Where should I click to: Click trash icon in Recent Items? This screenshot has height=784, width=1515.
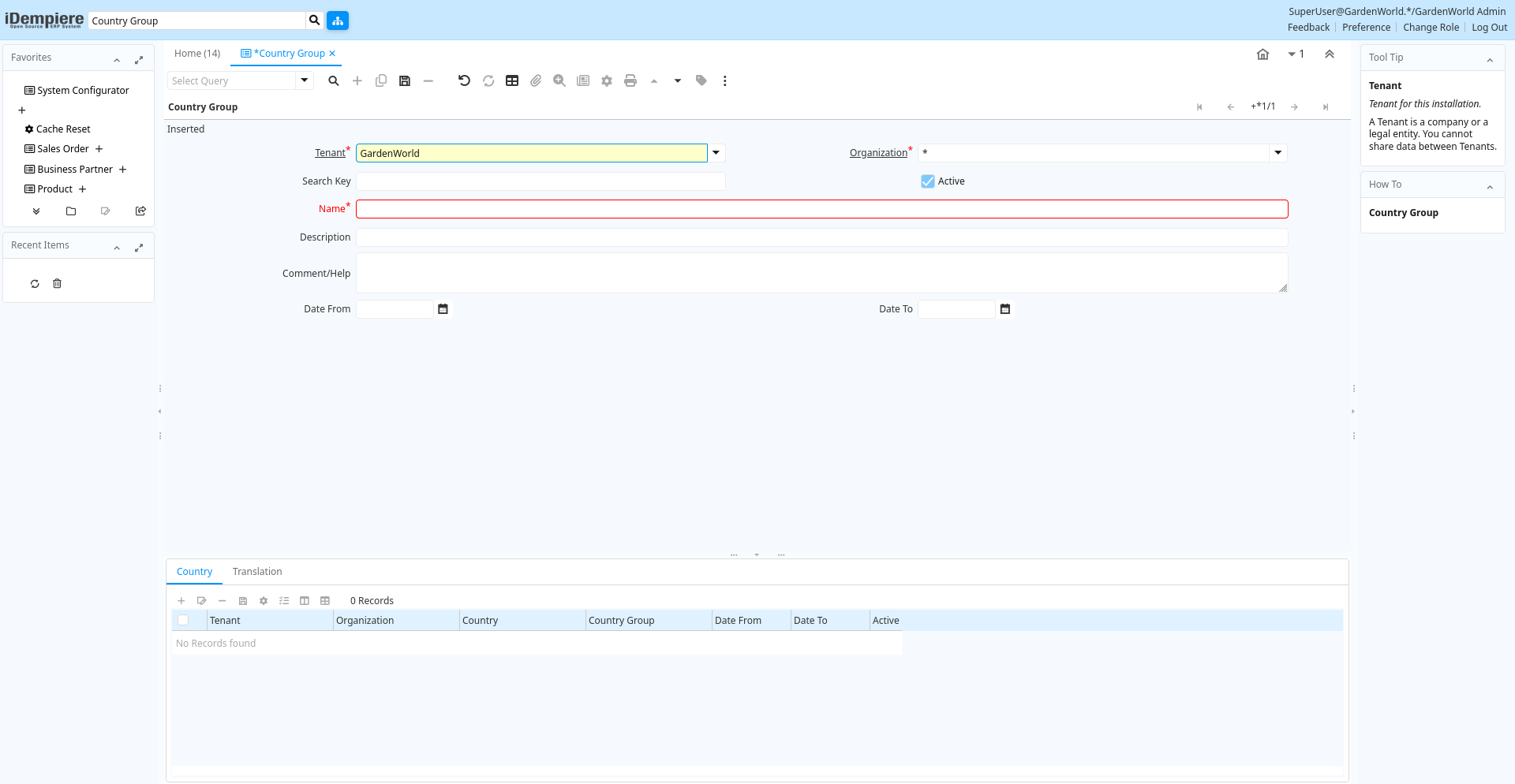click(x=57, y=284)
